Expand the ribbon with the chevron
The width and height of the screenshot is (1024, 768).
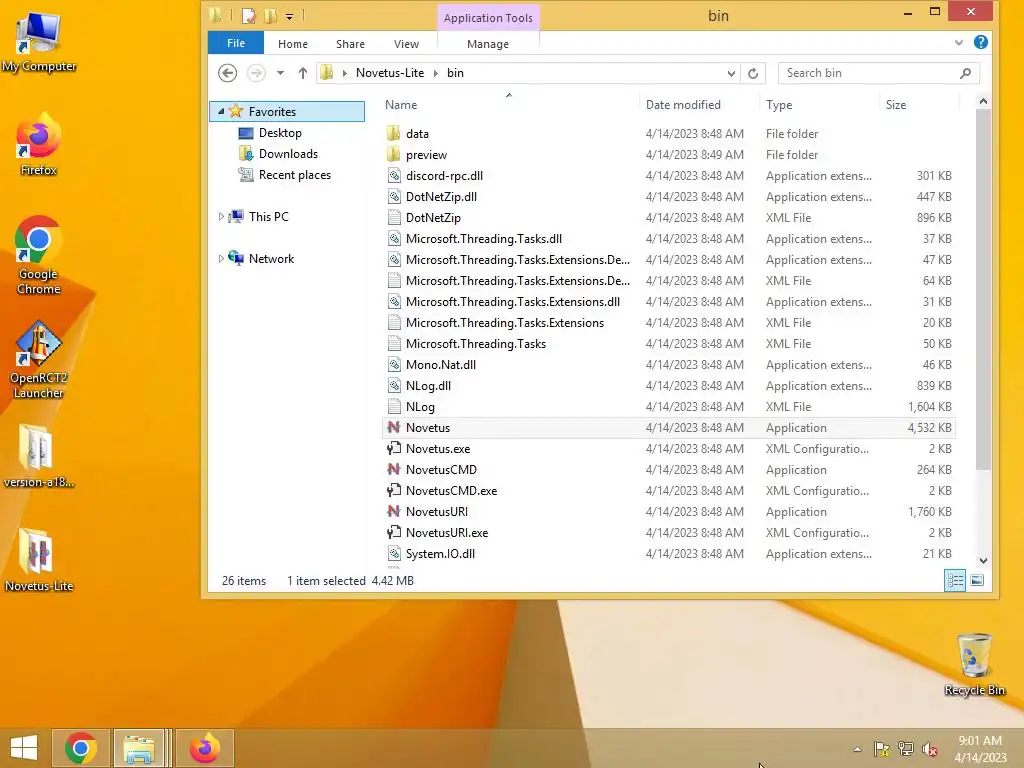(958, 42)
